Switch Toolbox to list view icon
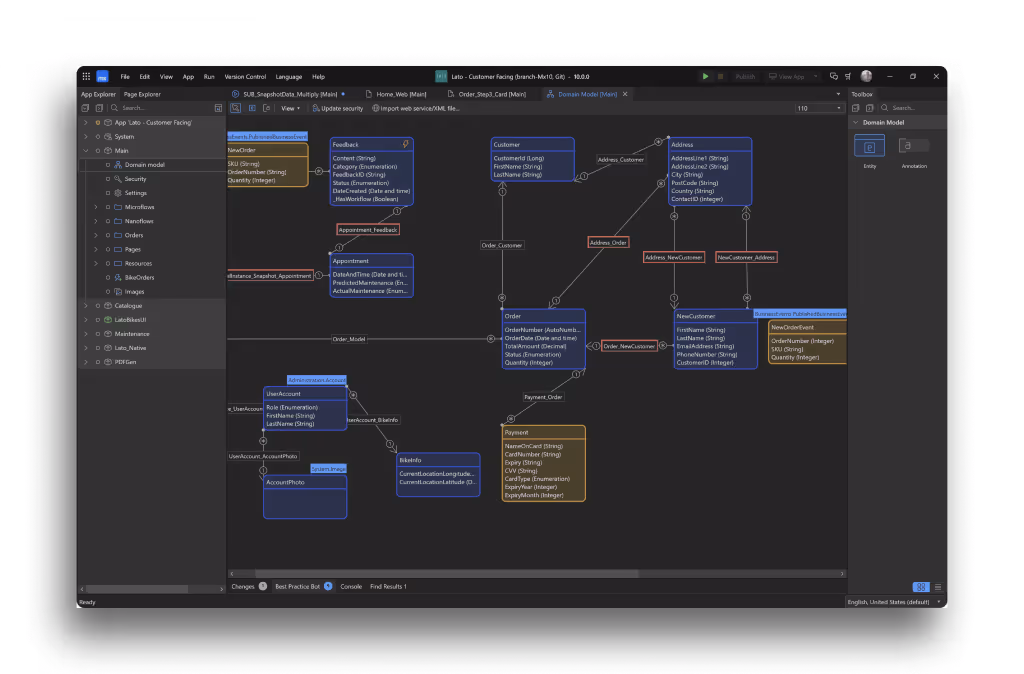1024x674 pixels. coord(938,587)
